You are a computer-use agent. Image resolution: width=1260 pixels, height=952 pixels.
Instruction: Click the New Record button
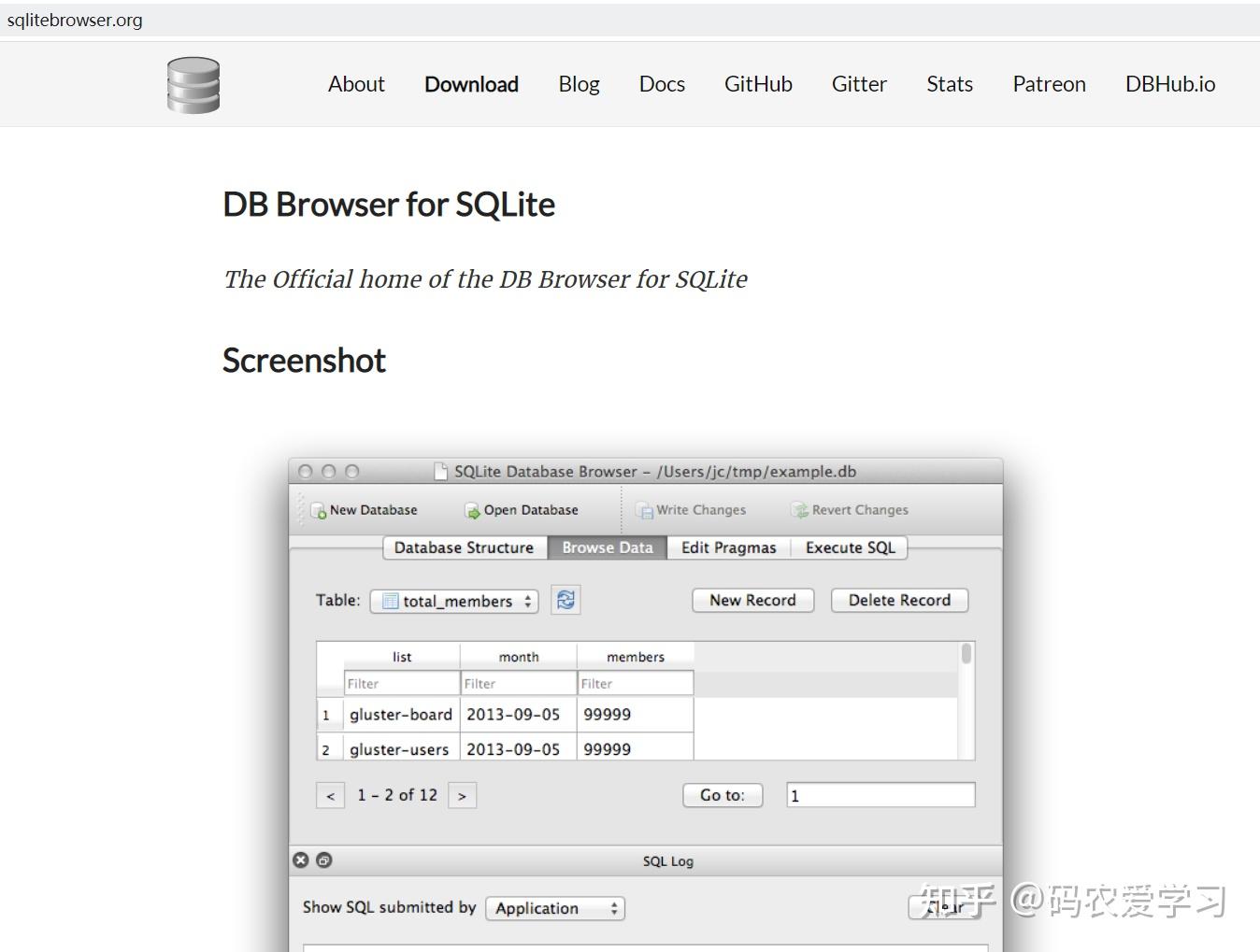click(752, 600)
